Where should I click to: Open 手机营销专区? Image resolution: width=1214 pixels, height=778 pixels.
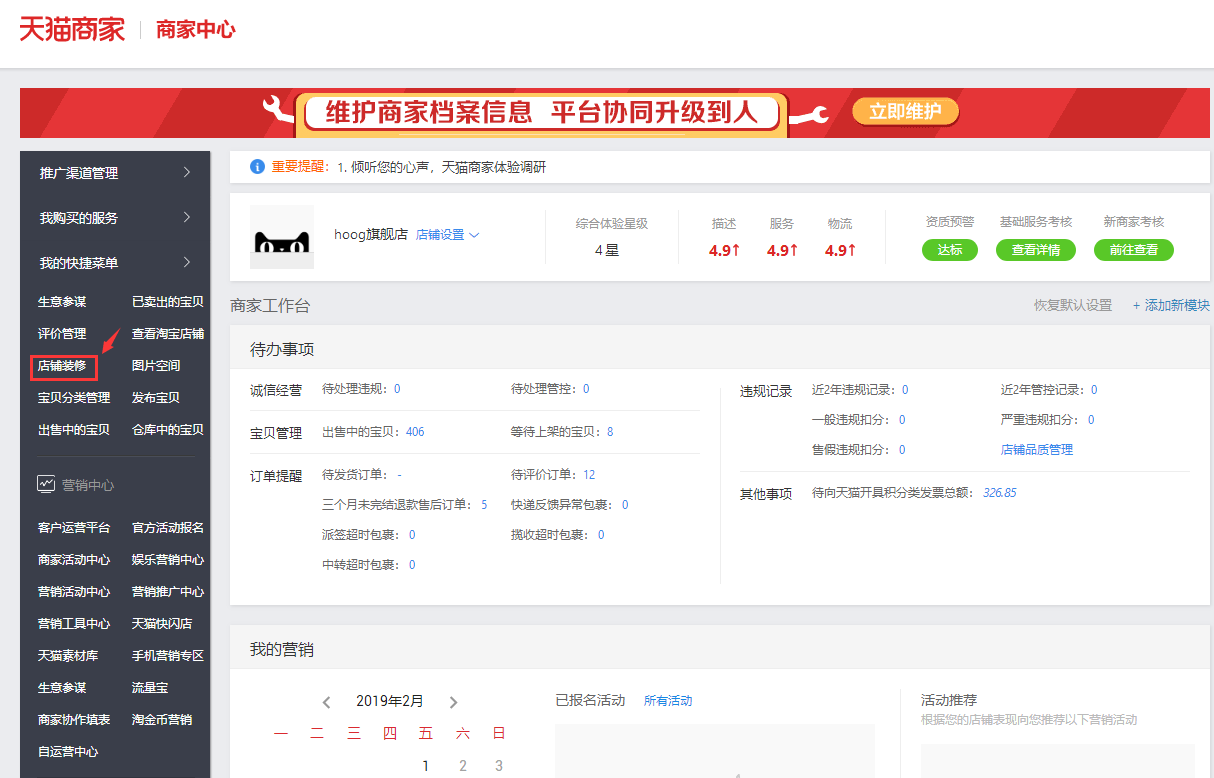168,656
